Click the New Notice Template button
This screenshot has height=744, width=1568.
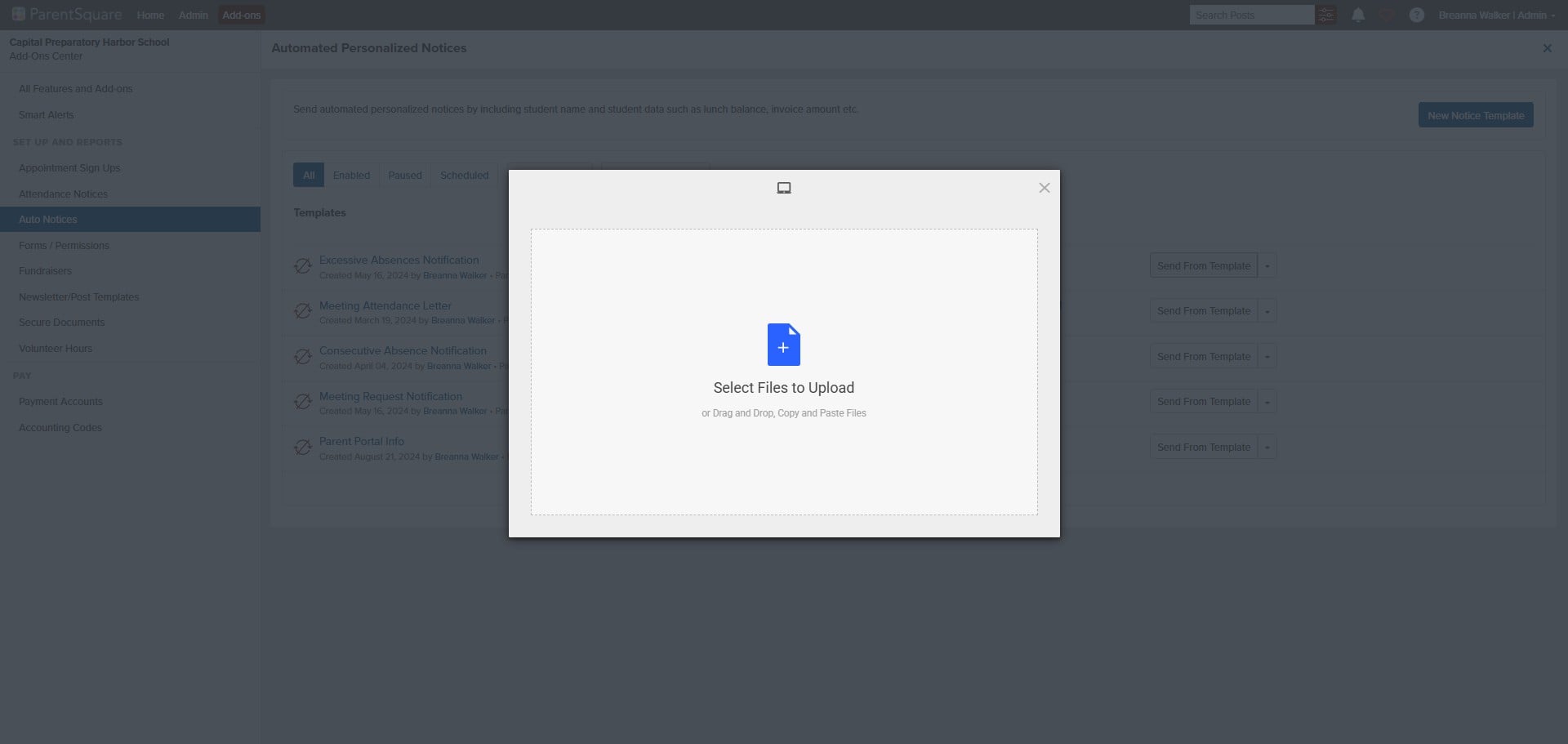(x=1476, y=115)
